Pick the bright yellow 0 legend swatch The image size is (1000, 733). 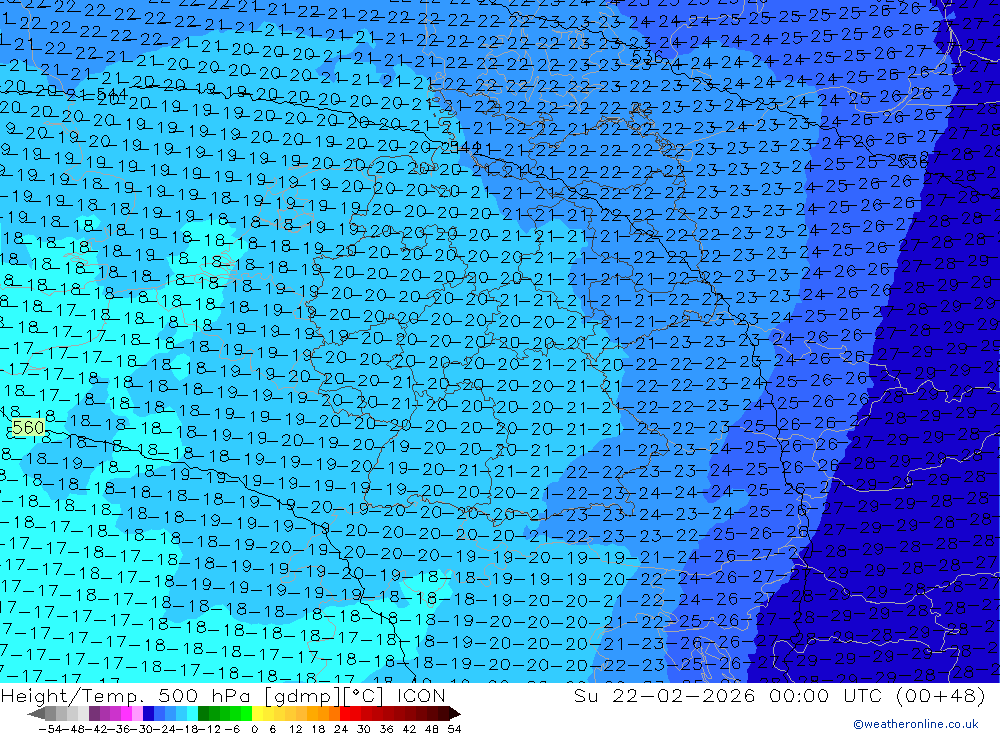click(x=258, y=713)
